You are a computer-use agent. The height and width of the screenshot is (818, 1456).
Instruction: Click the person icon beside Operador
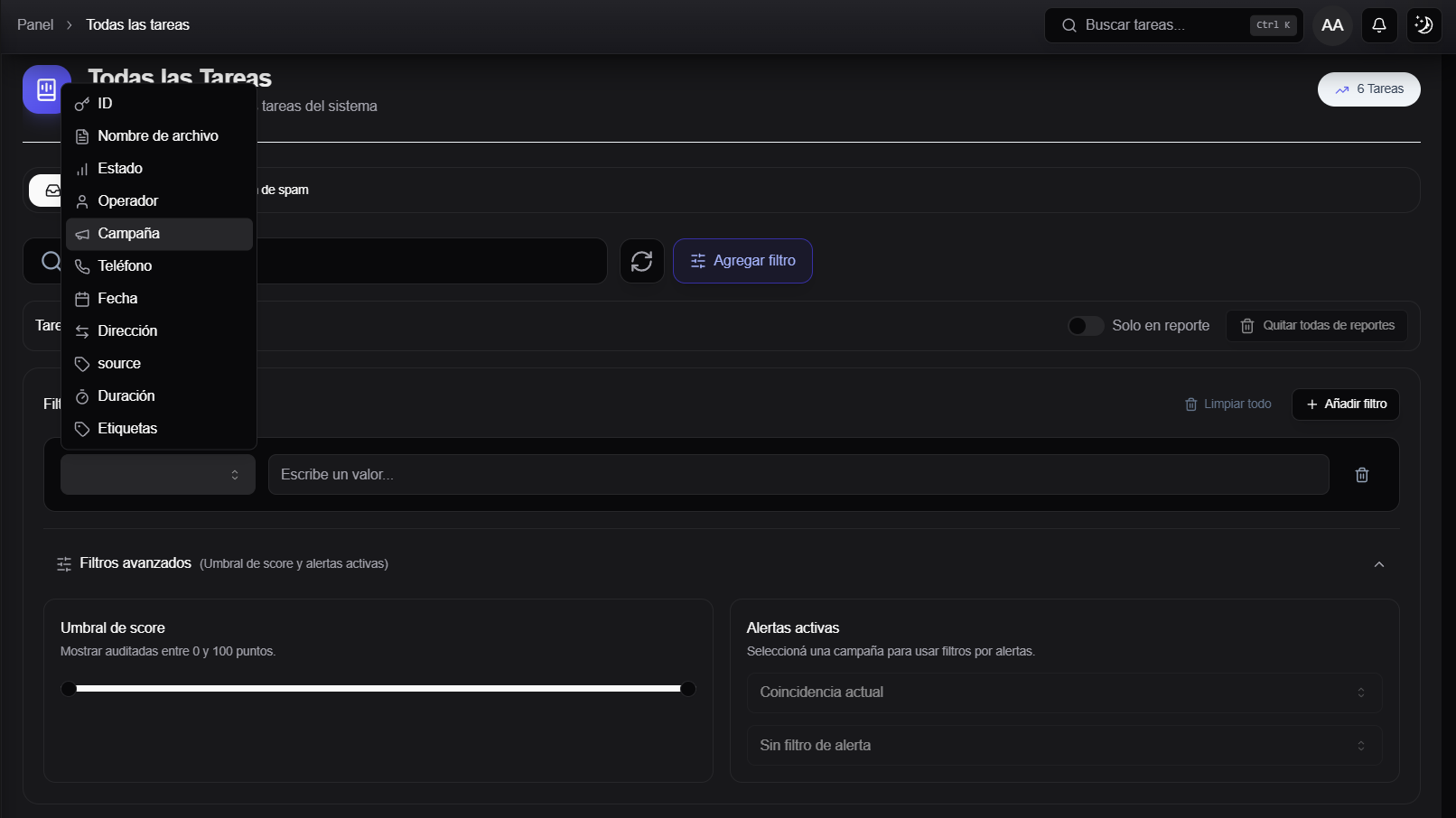point(82,201)
